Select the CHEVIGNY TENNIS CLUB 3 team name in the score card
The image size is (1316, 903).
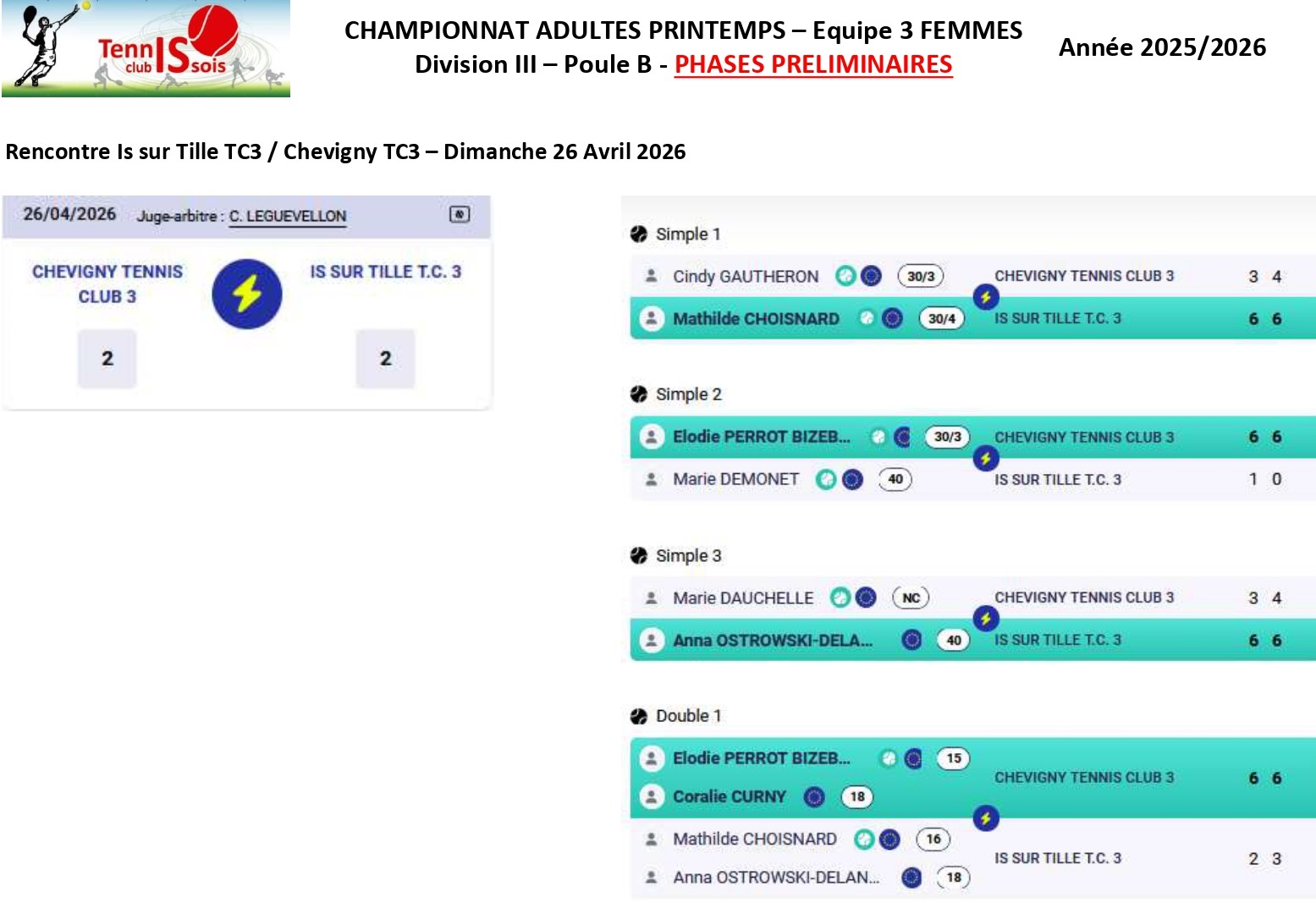pyautogui.click(x=107, y=284)
